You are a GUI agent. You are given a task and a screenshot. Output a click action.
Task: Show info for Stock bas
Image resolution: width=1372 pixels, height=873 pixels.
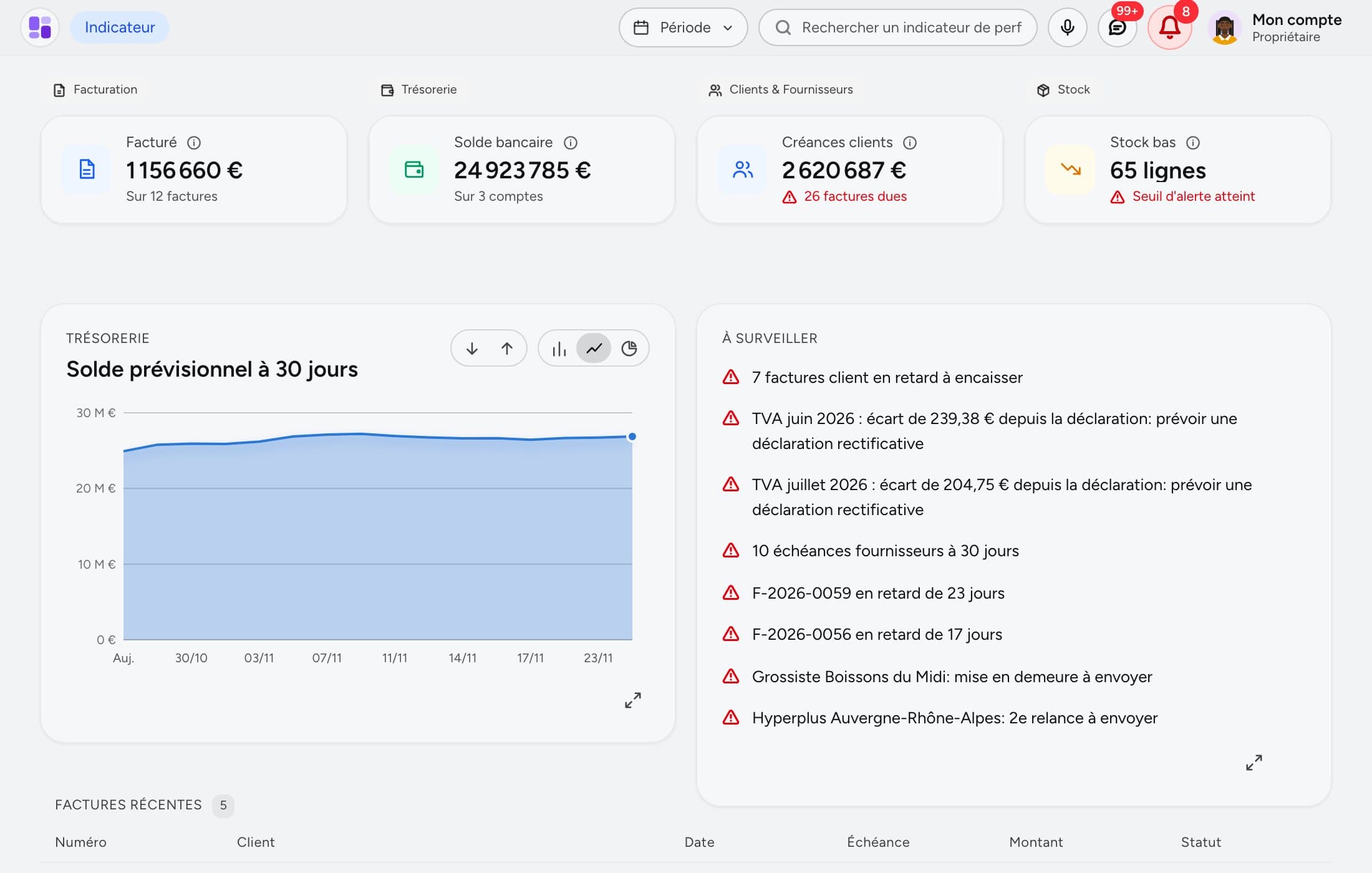1193,143
